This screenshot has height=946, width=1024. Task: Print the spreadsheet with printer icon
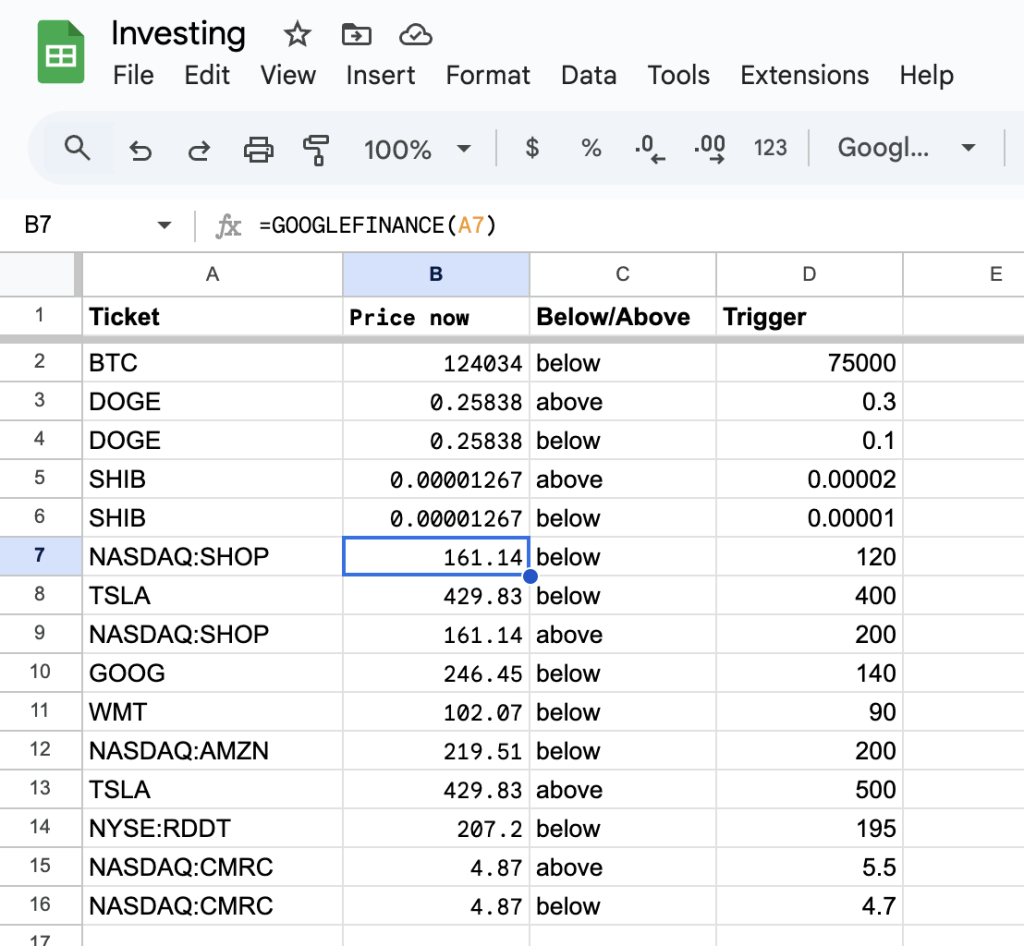(x=258, y=150)
